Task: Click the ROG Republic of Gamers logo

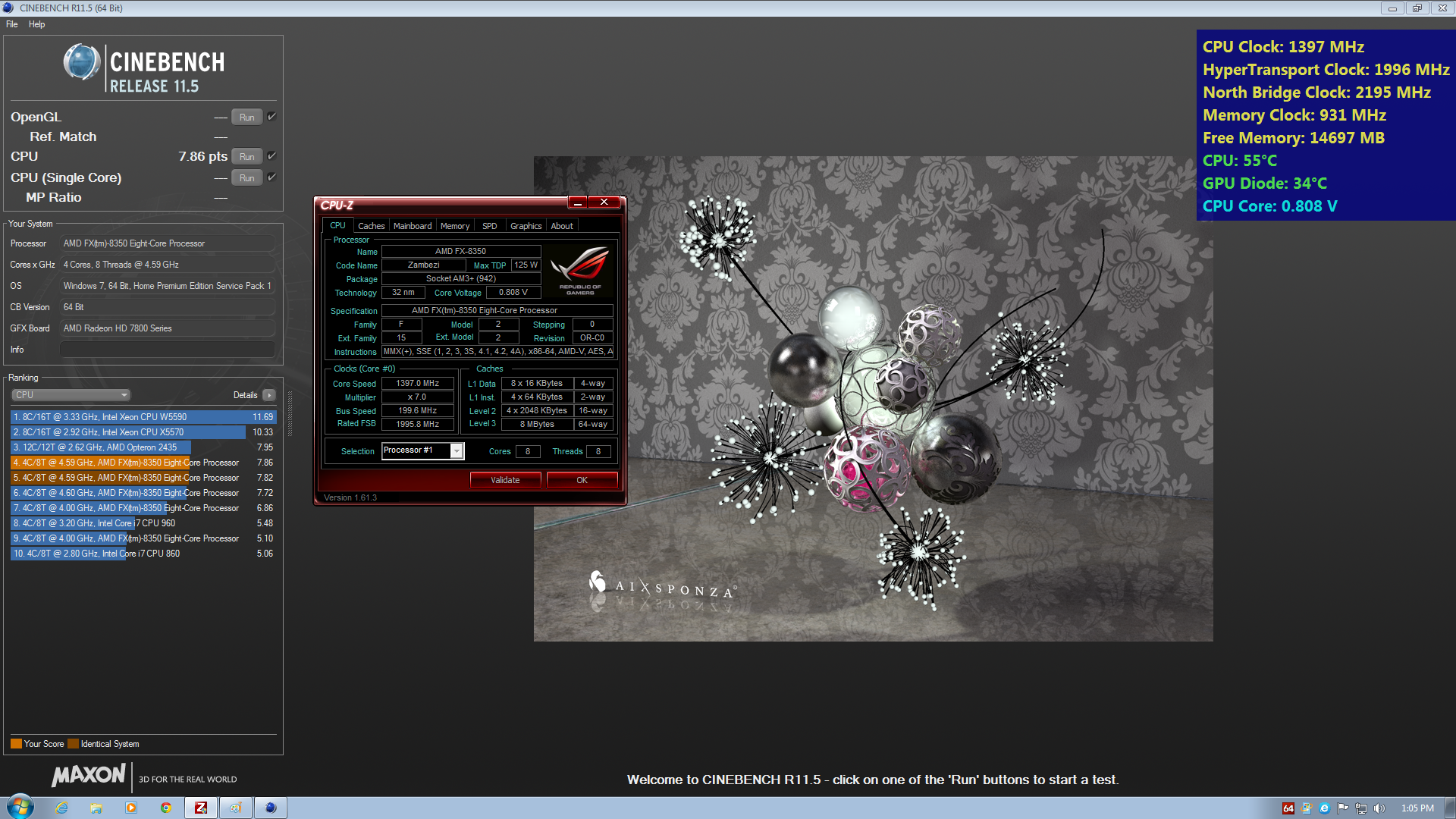Action: pos(580,271)
